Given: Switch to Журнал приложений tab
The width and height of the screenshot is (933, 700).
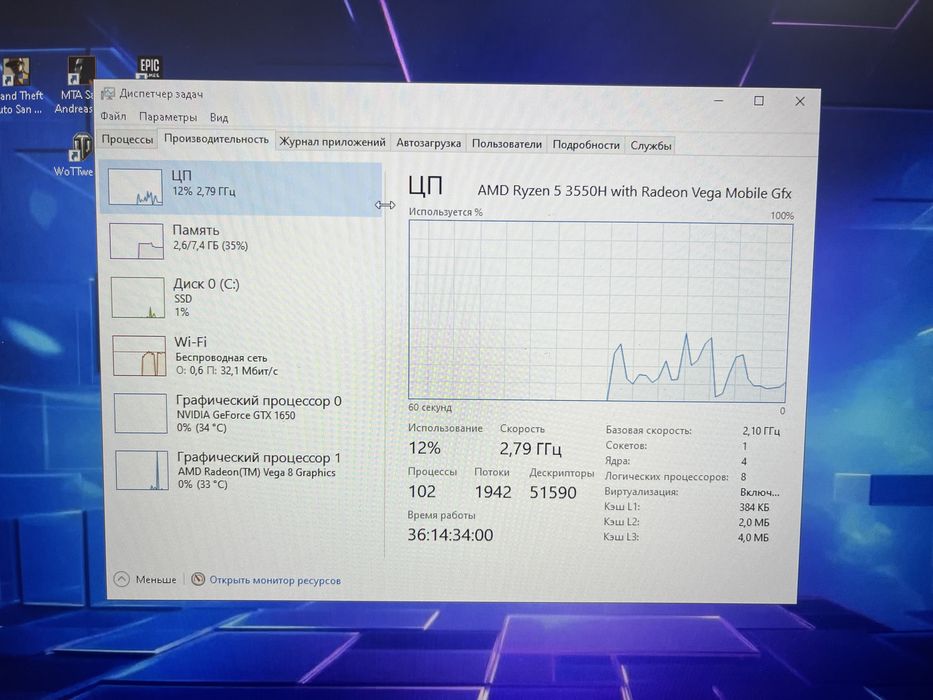Looking at the screenshot, I should (x=333, y=142).
